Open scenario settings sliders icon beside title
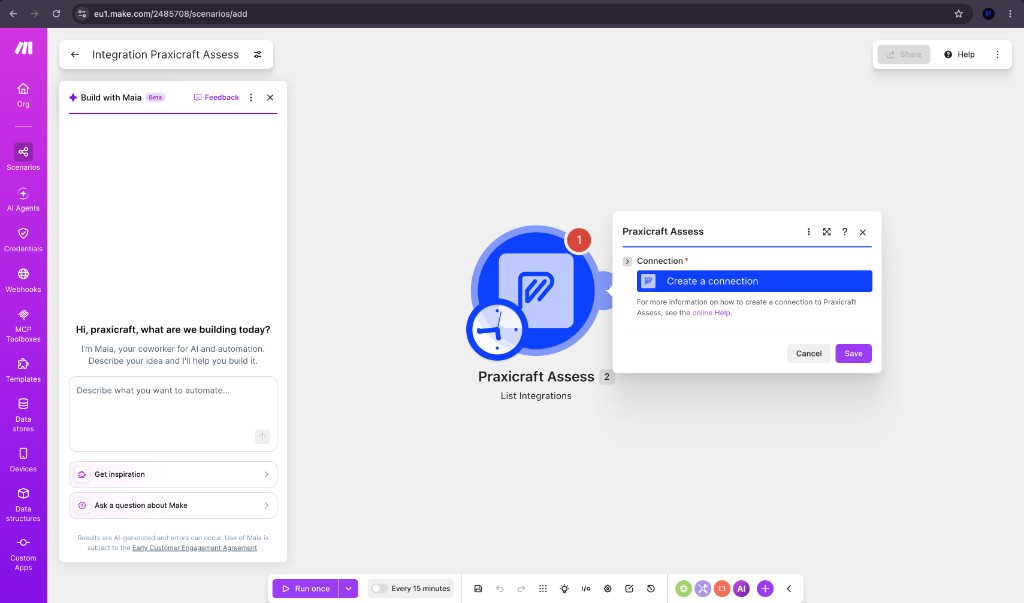Image resolution: width=1024 pixels, height=603 pixels. coord(258,55)
